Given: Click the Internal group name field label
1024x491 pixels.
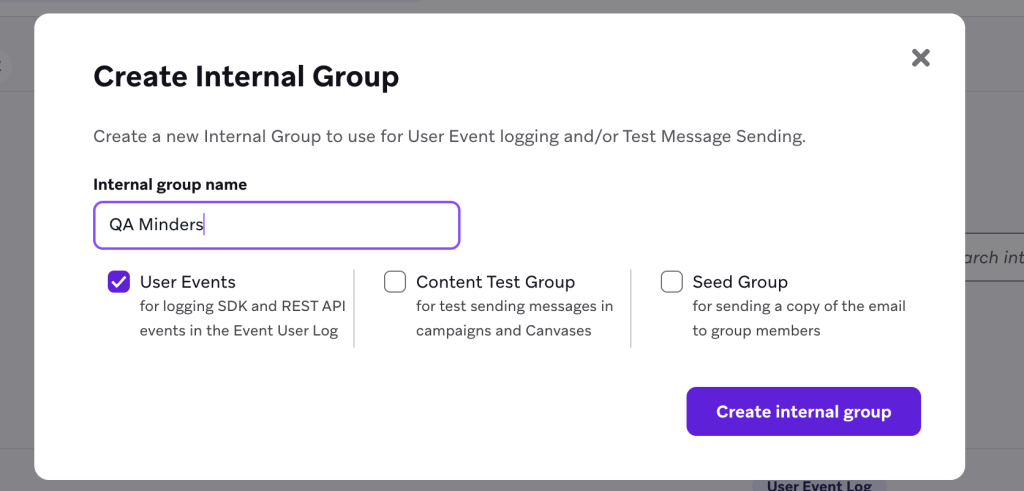Looking at the screenshot, I should 170,184.
